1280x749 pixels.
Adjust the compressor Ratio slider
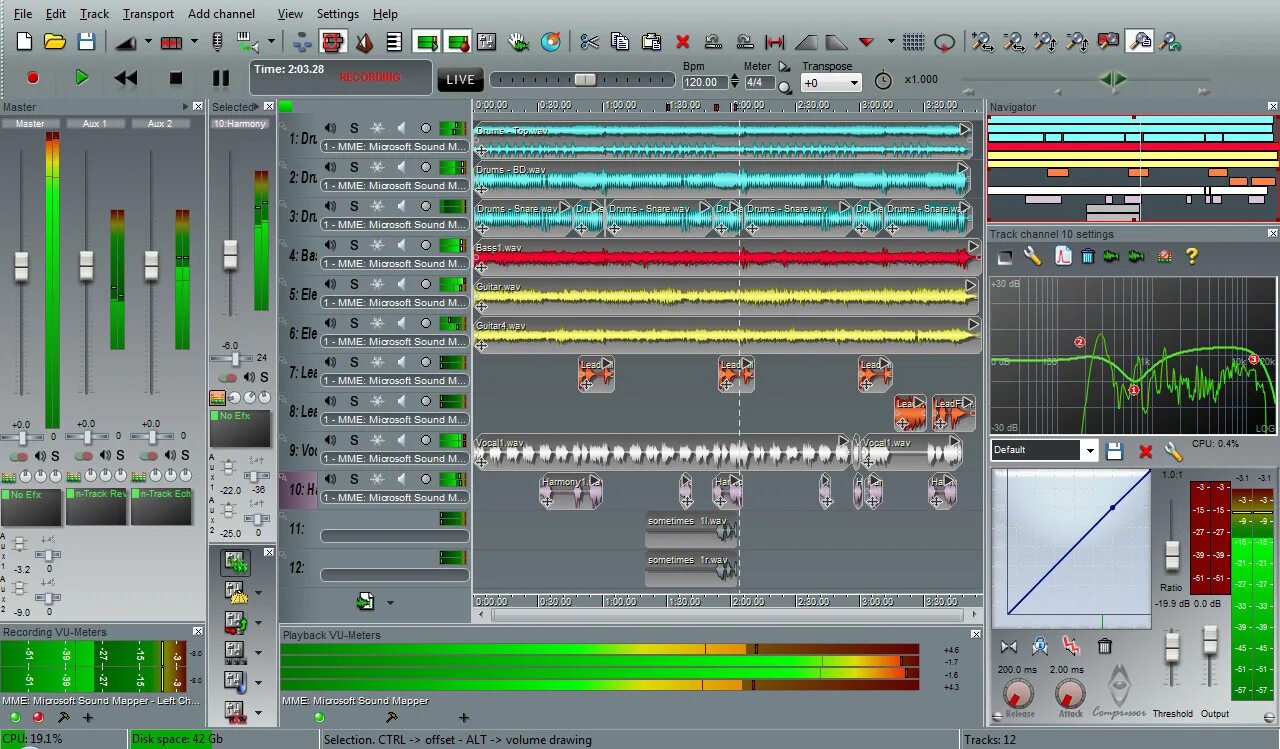1172,555
